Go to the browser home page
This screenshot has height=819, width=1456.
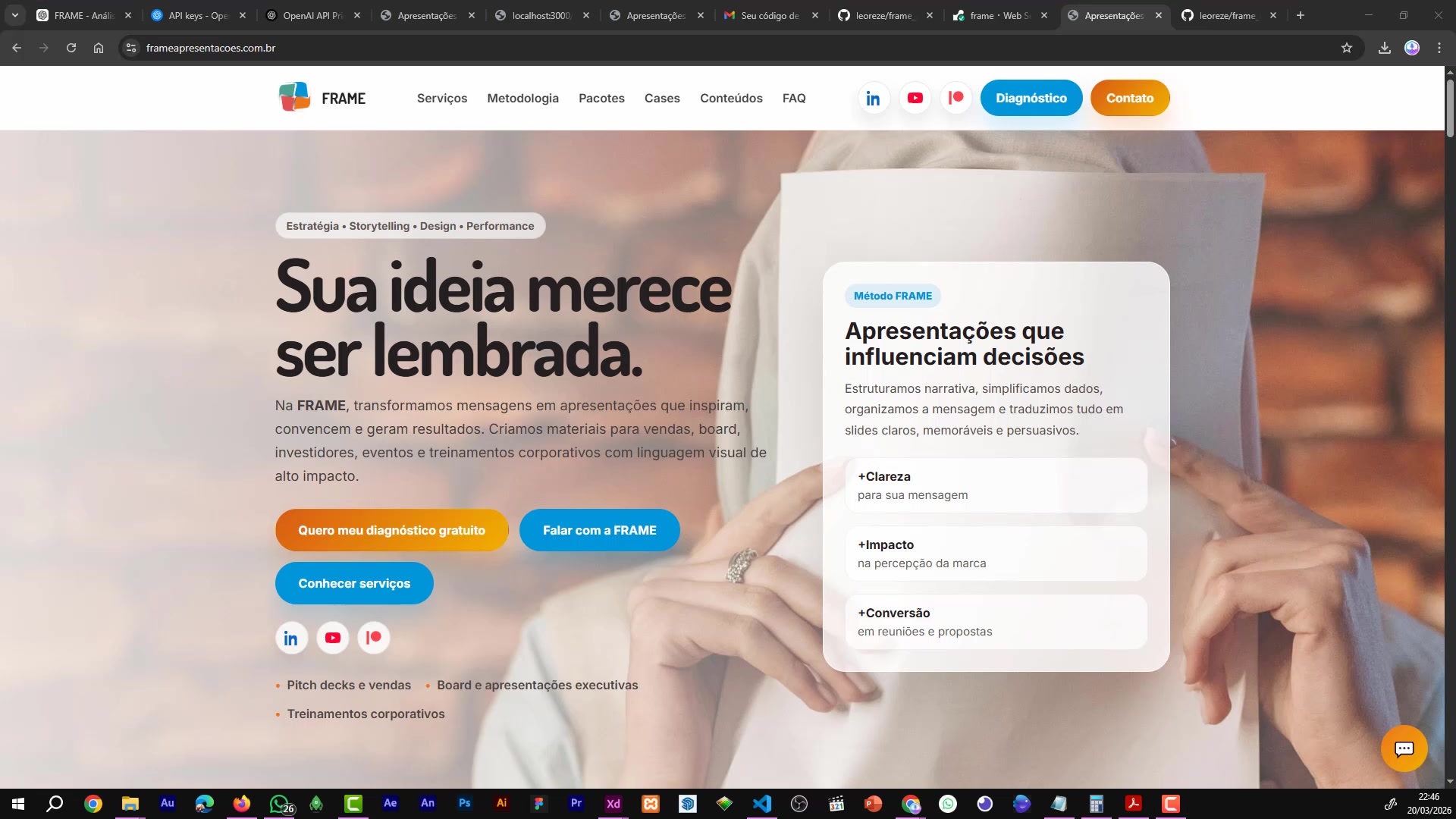pos(99,48)
